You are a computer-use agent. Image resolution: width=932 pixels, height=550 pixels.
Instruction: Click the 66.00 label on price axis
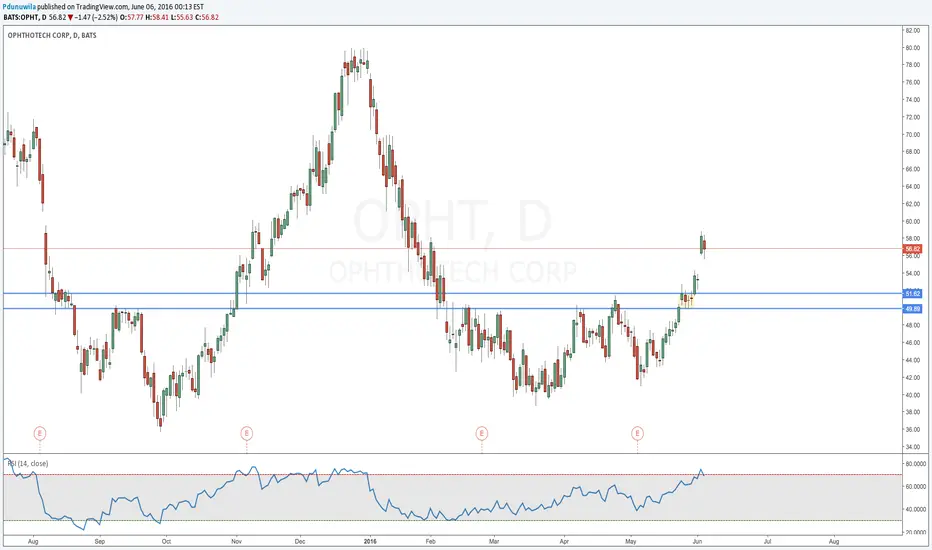[912, 169]
